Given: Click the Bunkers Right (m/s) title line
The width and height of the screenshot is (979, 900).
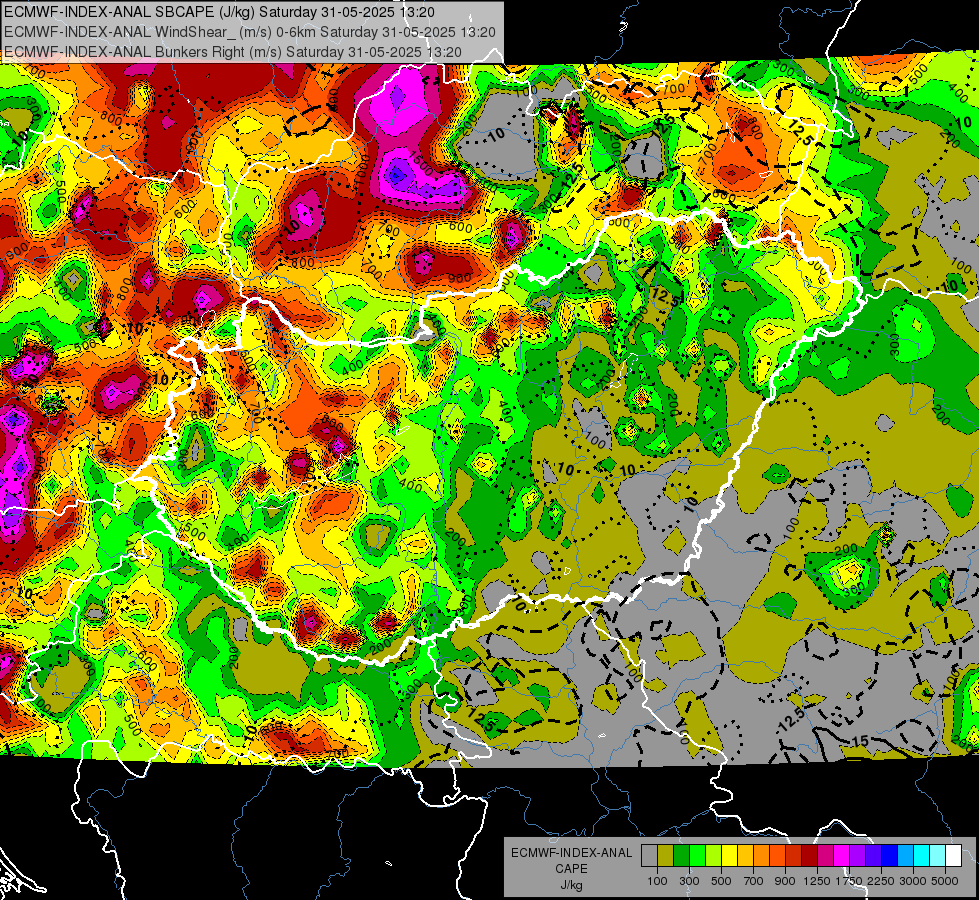Looking at the screenshot, I should pos(233,52).
